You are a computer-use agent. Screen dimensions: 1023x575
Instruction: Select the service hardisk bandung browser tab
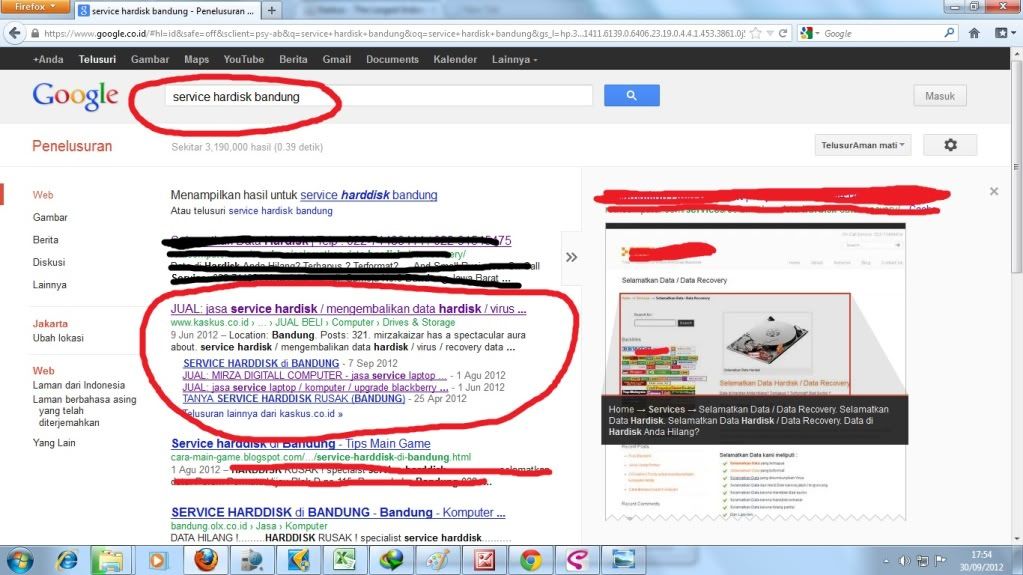168,11
